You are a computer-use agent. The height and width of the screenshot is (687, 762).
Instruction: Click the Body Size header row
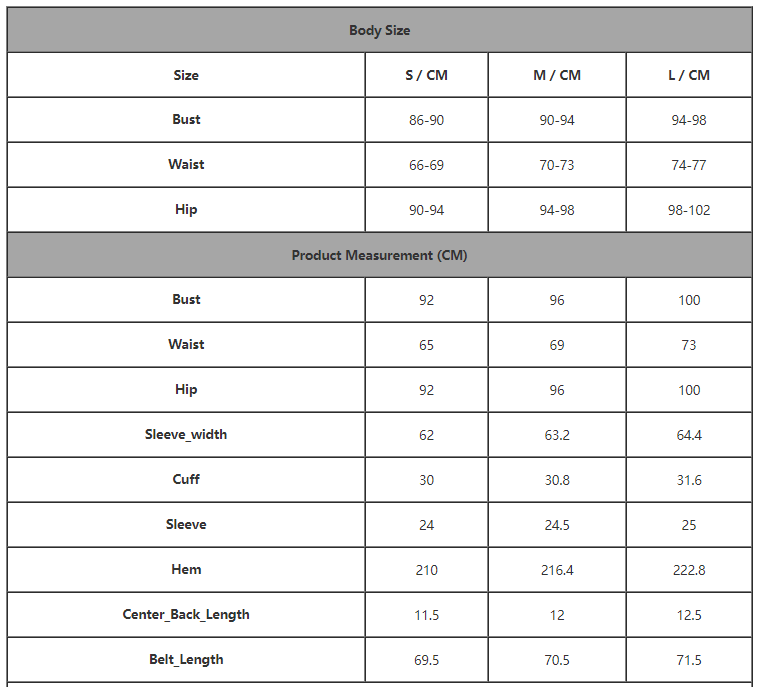point(380,30)
